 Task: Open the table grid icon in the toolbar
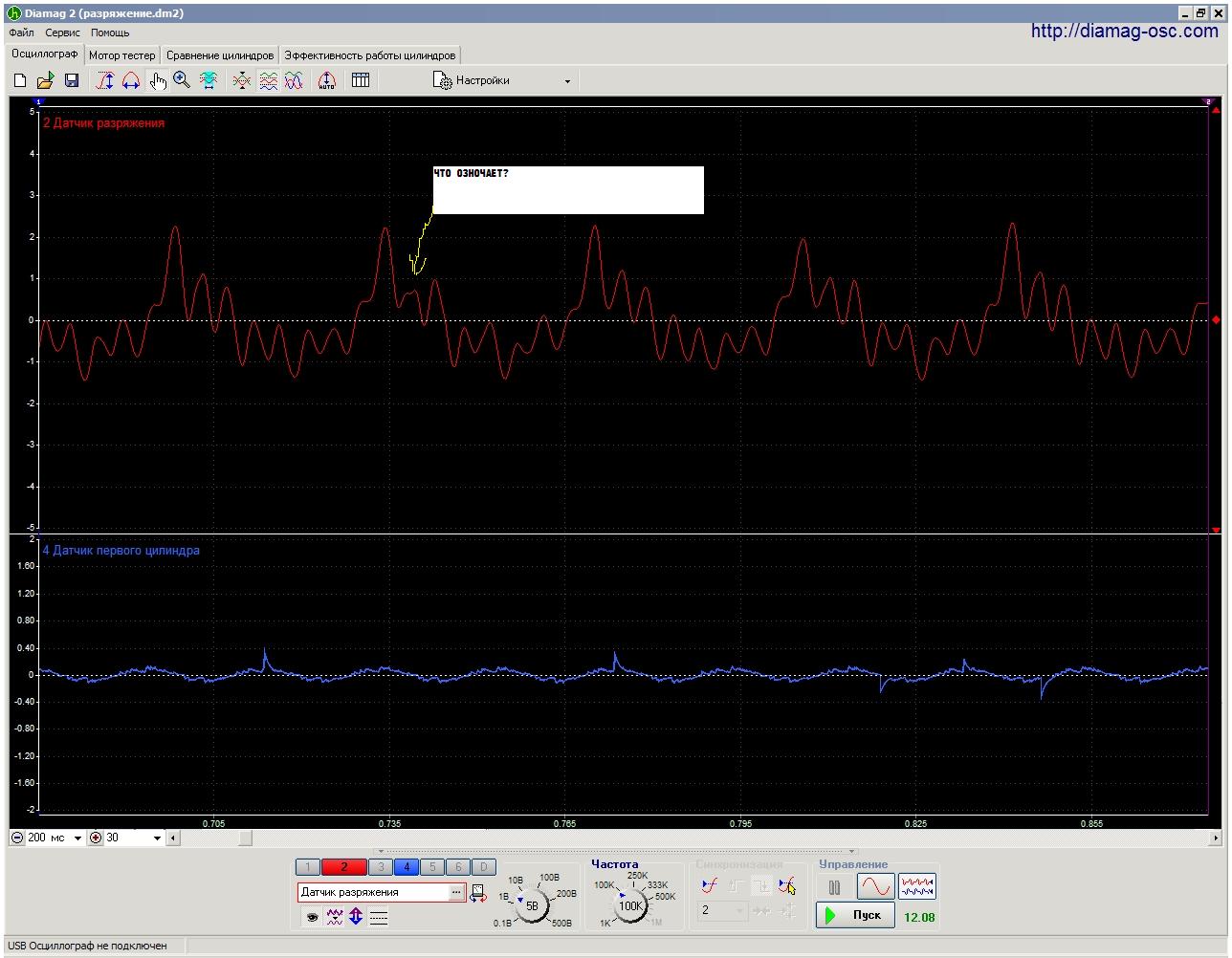361,81
